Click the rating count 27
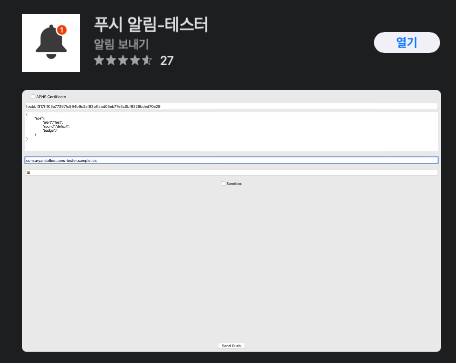 tap(167, 61)
